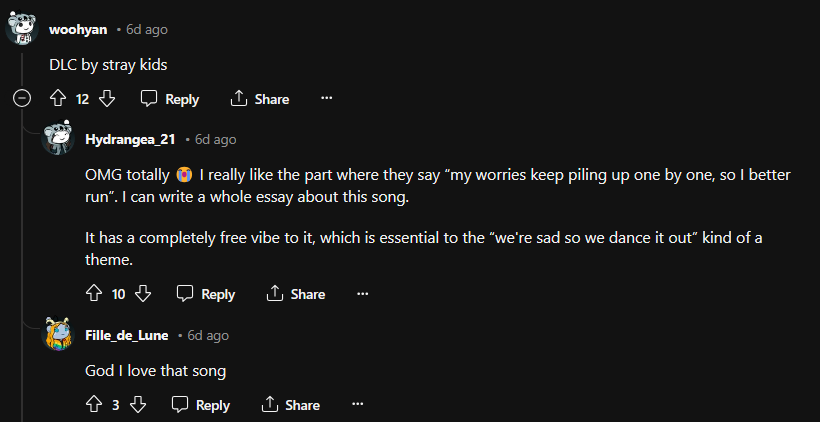Upvote woohyan's comment about DLC
This screenshot has width=820, height=422.
(x=58, y=99)
